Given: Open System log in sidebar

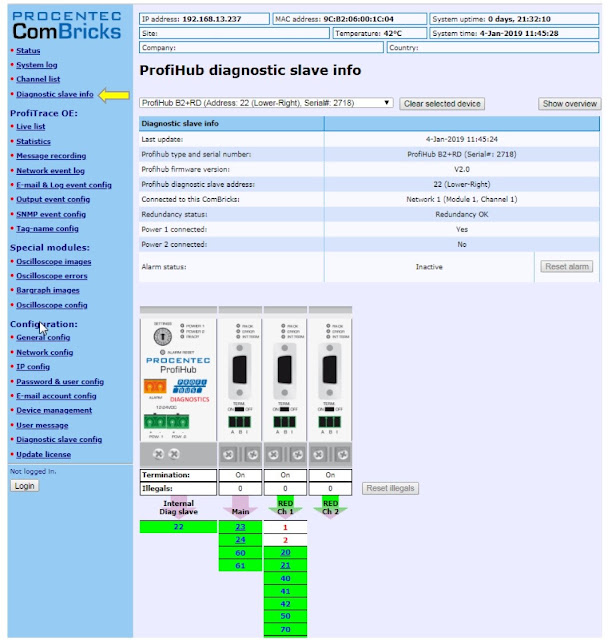Looking at the screenshot, I should [37, 65].
